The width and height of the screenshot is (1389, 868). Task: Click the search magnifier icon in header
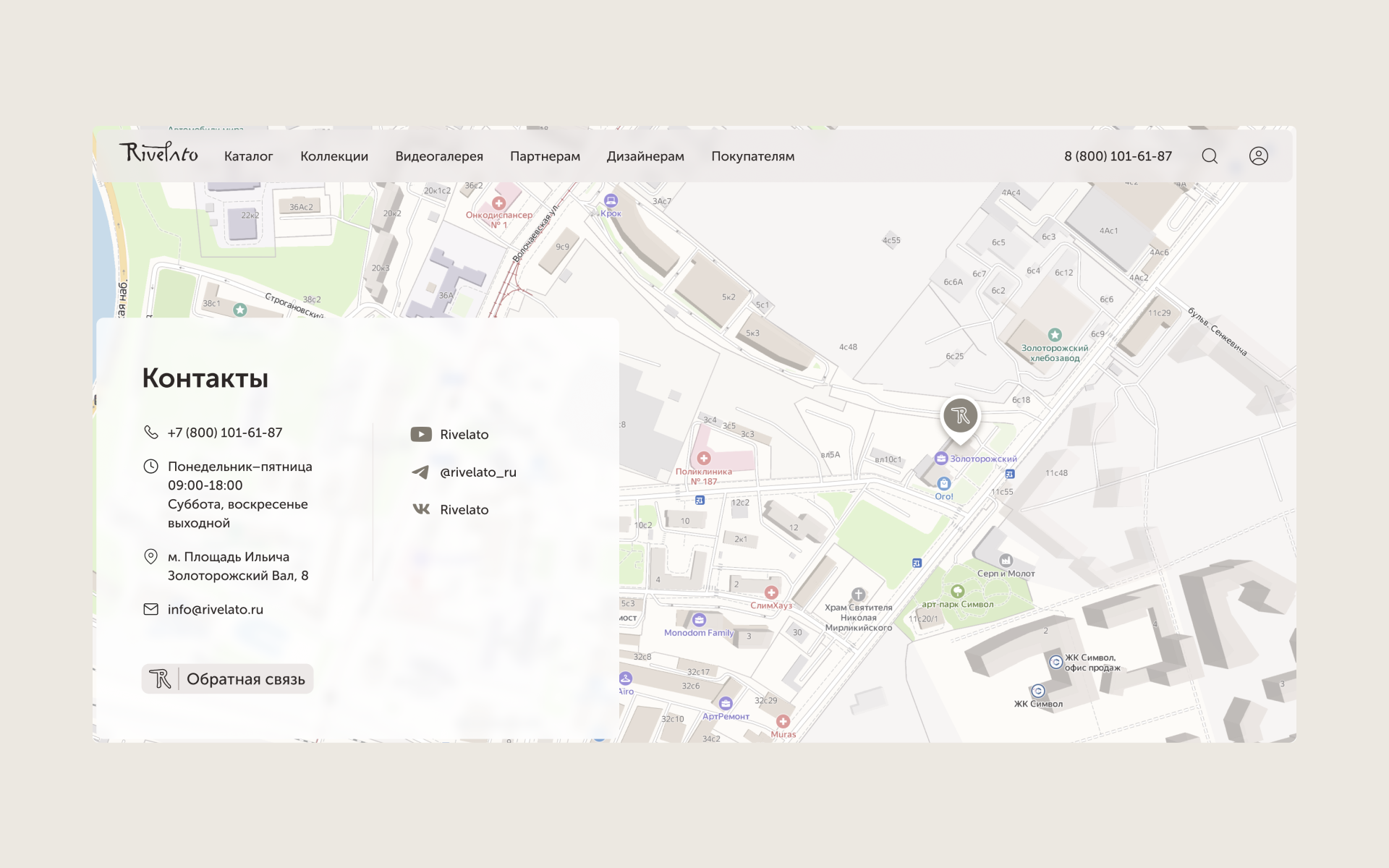1210,156
